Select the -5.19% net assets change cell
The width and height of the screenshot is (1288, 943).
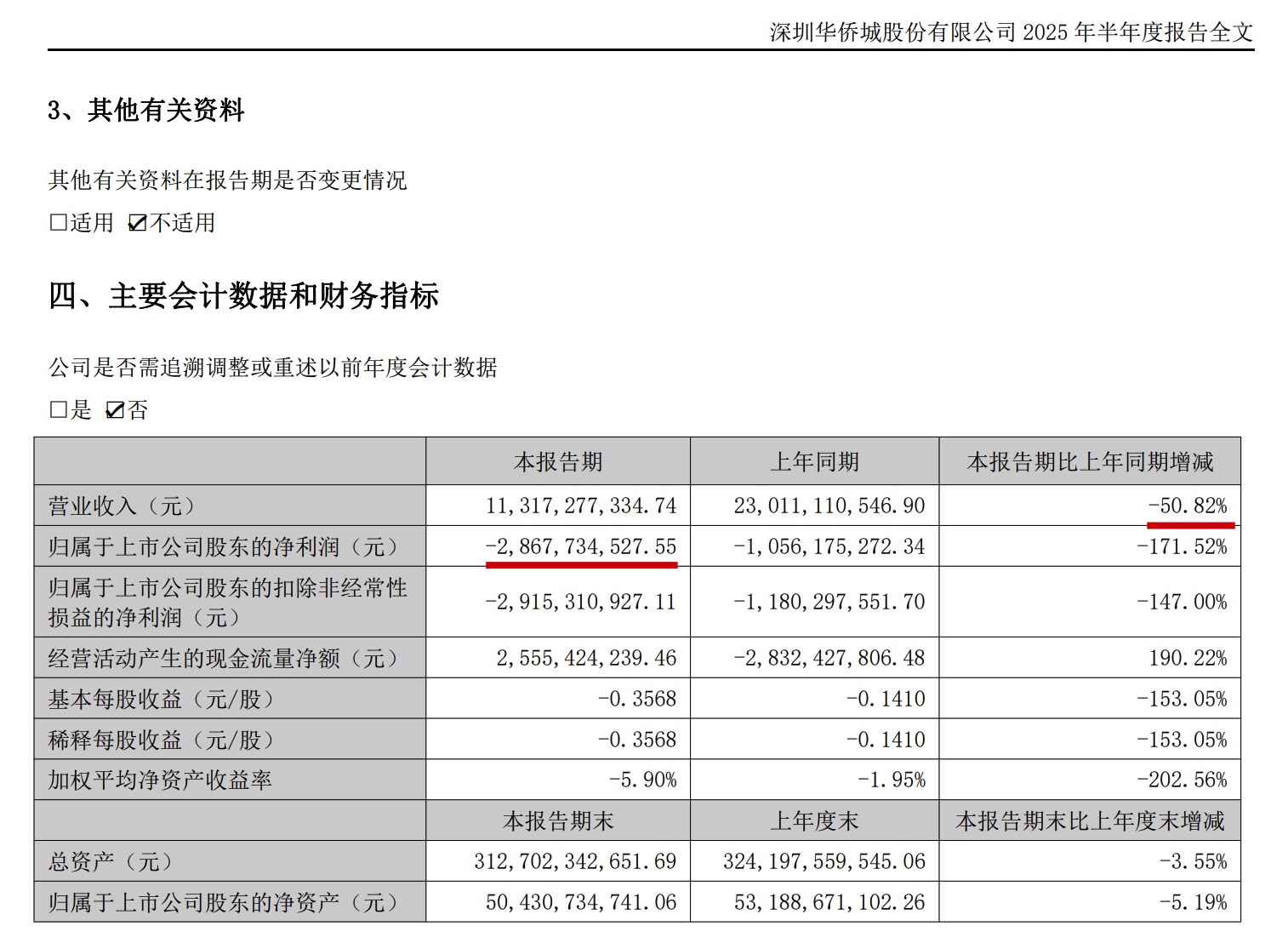(x=1193, y=902)
